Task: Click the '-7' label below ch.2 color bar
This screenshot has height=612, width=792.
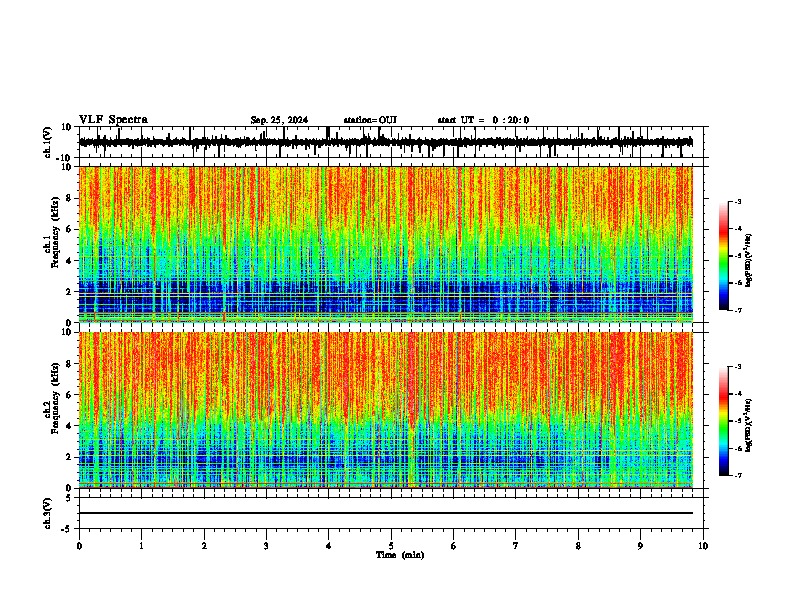Action: tap(737, 475)
